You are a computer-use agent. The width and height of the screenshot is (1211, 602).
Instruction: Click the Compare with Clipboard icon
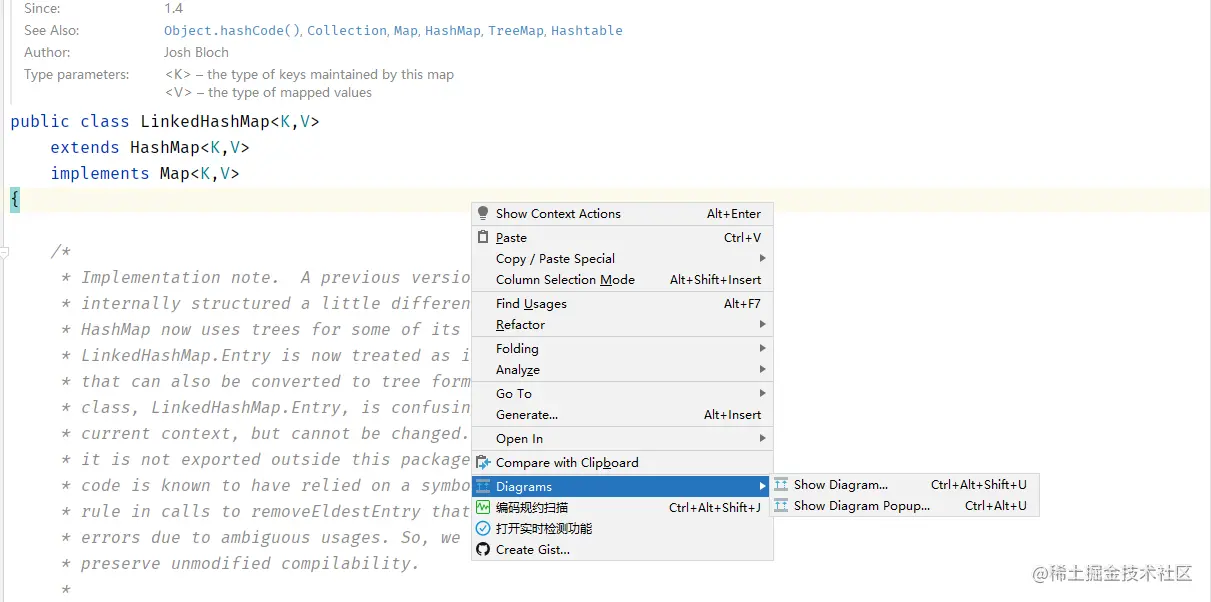(483, 462)
